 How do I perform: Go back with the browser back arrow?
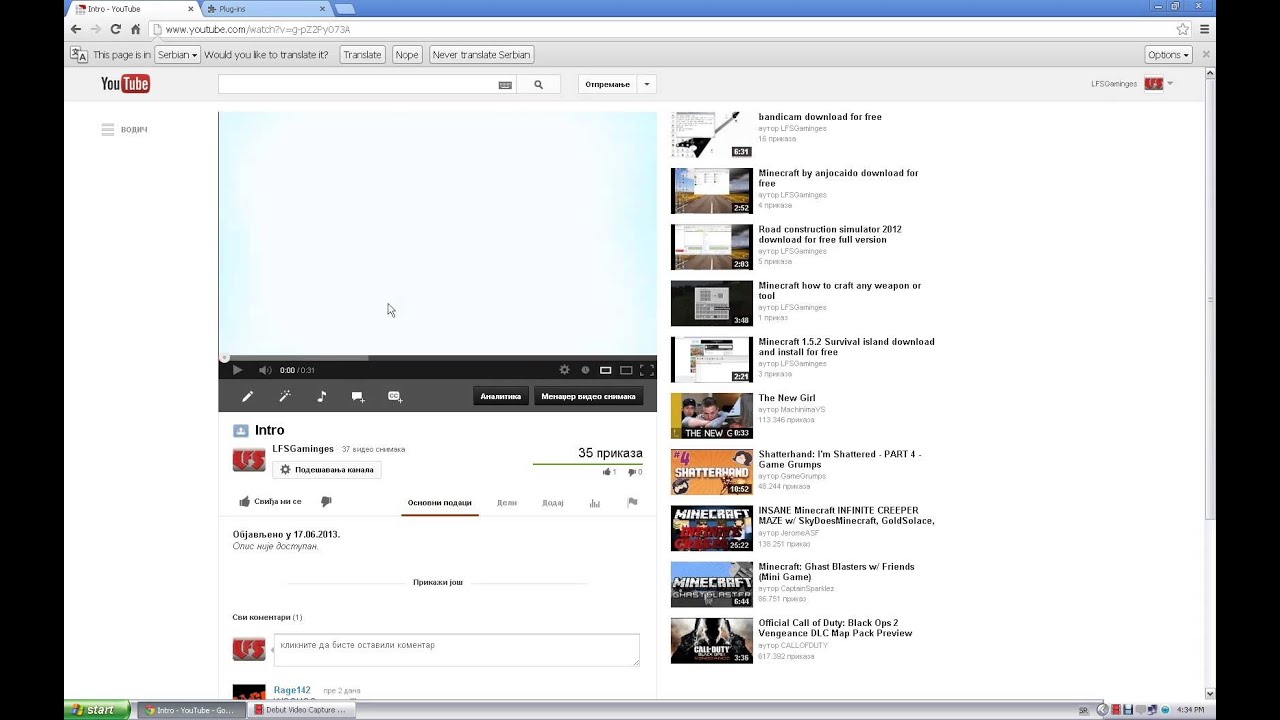(x=76, y=29)
